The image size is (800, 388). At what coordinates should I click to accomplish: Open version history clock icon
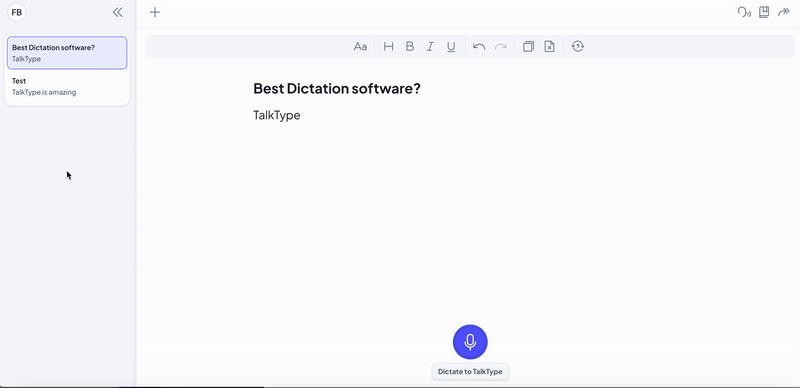pyautogui.click(x=578, y=46)
